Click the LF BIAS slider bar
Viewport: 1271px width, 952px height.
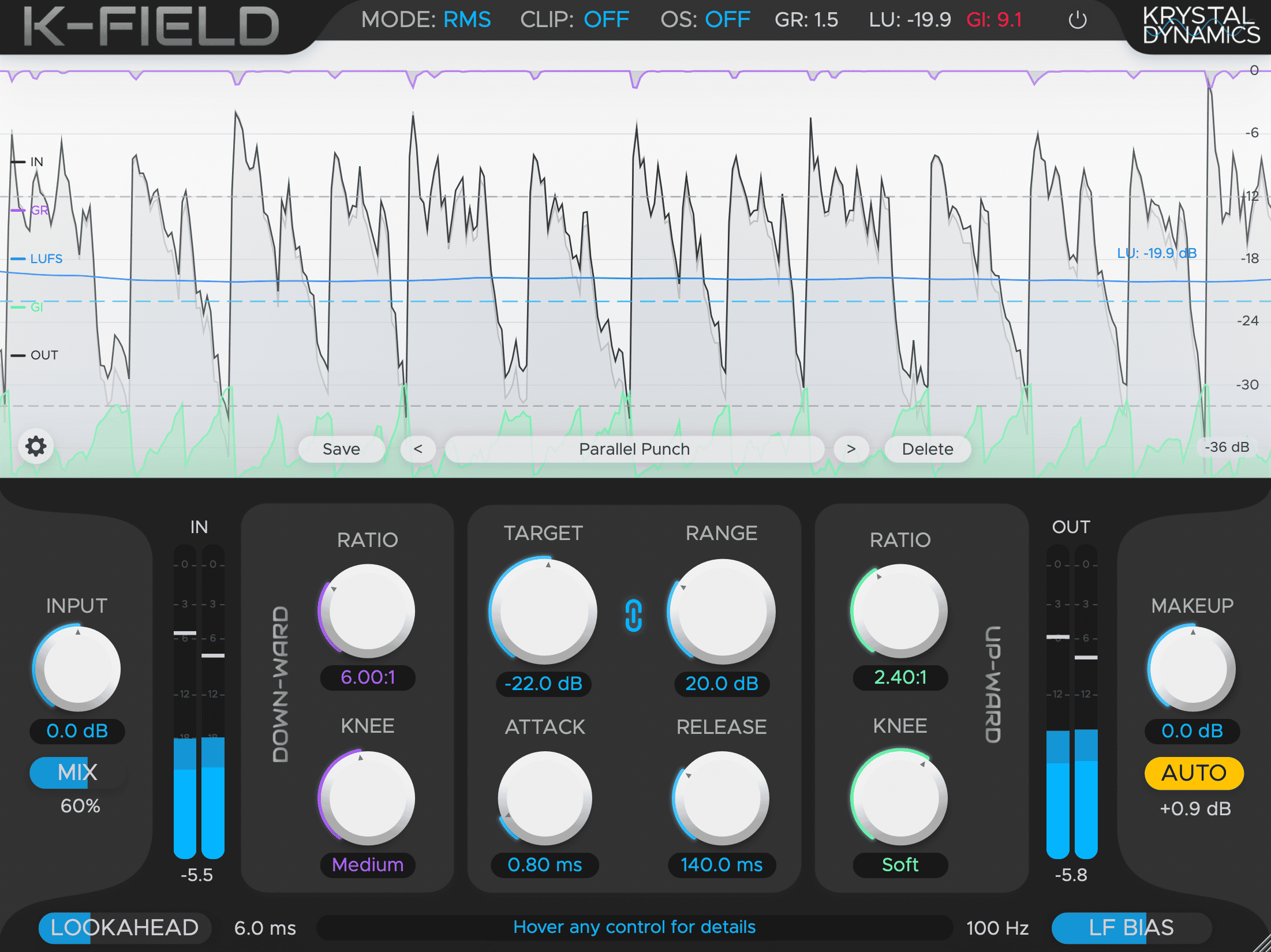pyautogui.click(x=1131, y=928)
